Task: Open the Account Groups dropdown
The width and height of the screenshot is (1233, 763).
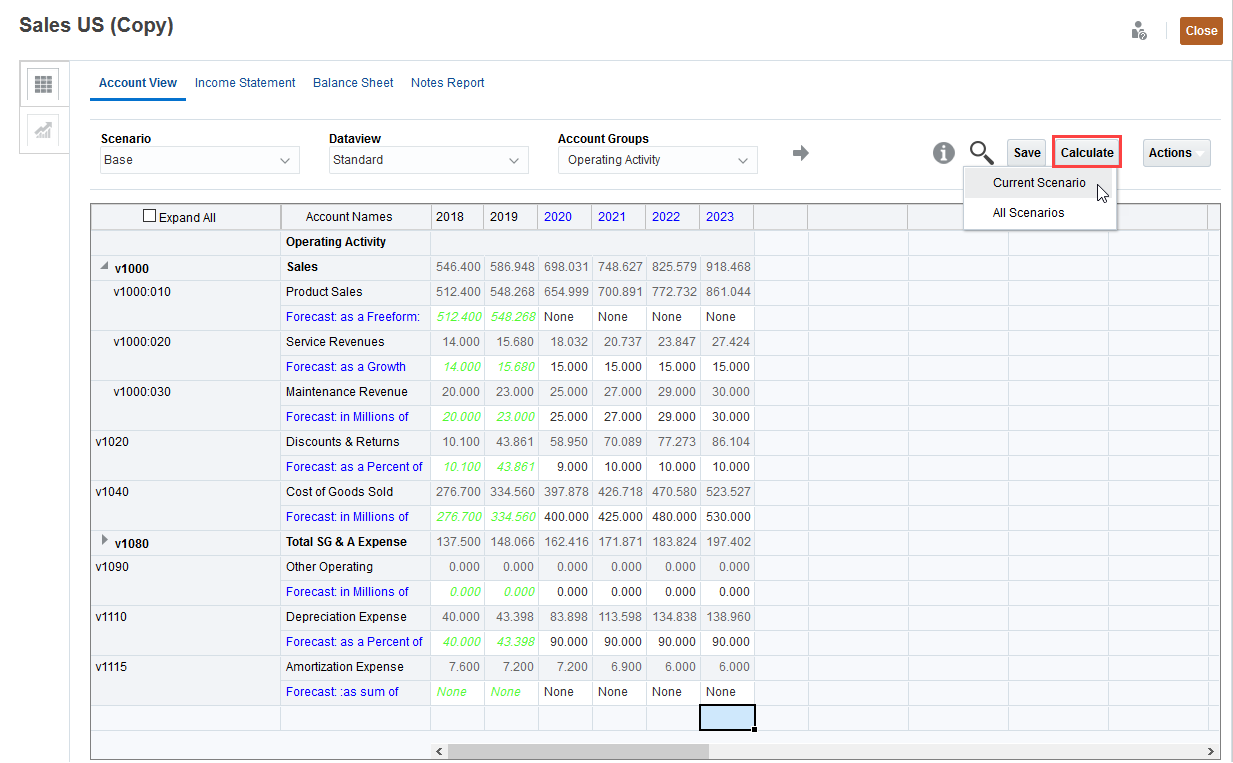Action: (657, 160)
